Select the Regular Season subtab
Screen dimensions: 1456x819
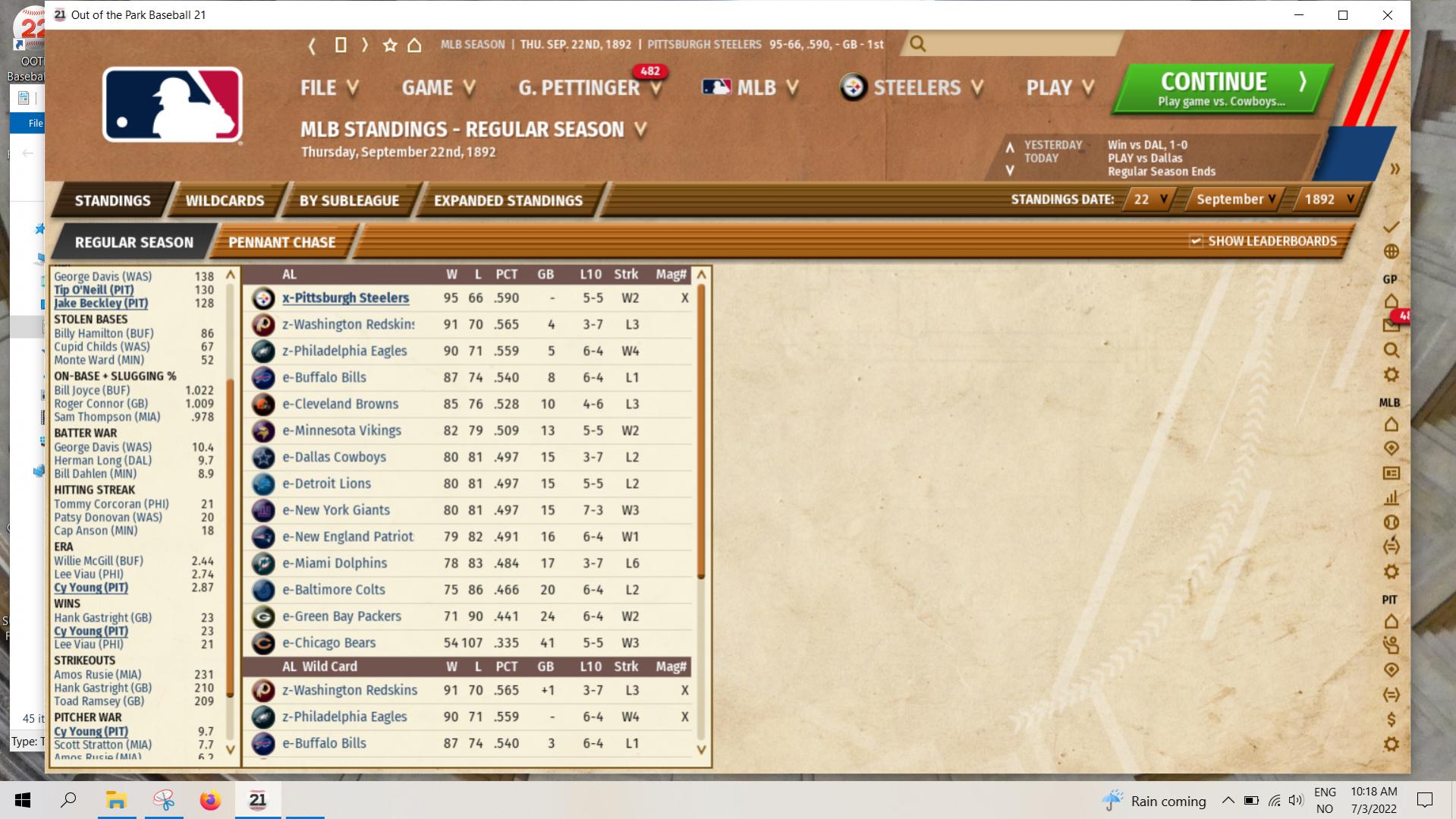[134, 243]
